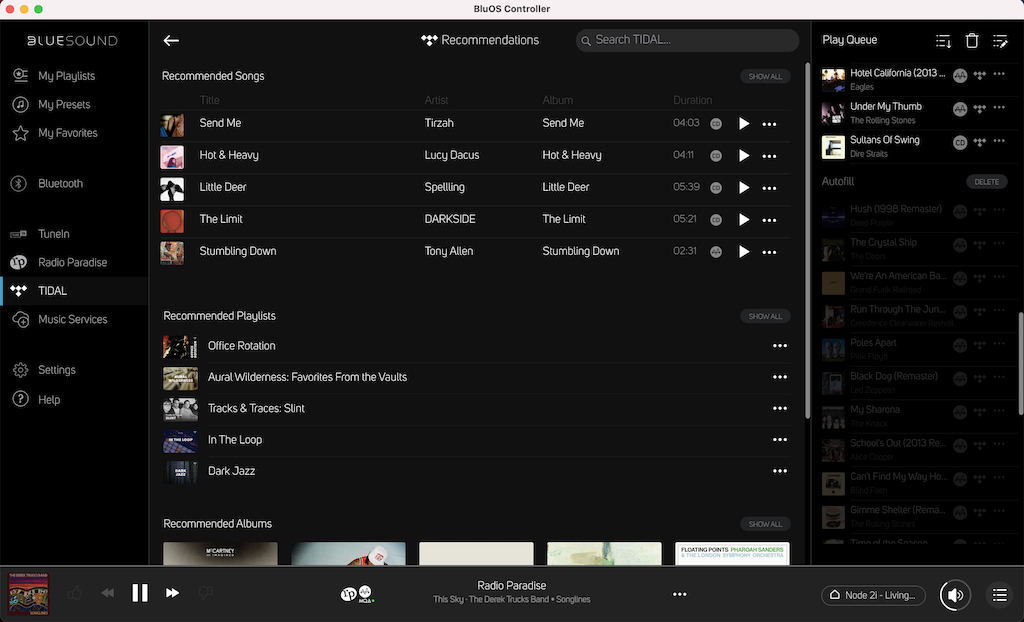
Task: Play The Limit by DARKSIDE
Action: coord(743,220)
